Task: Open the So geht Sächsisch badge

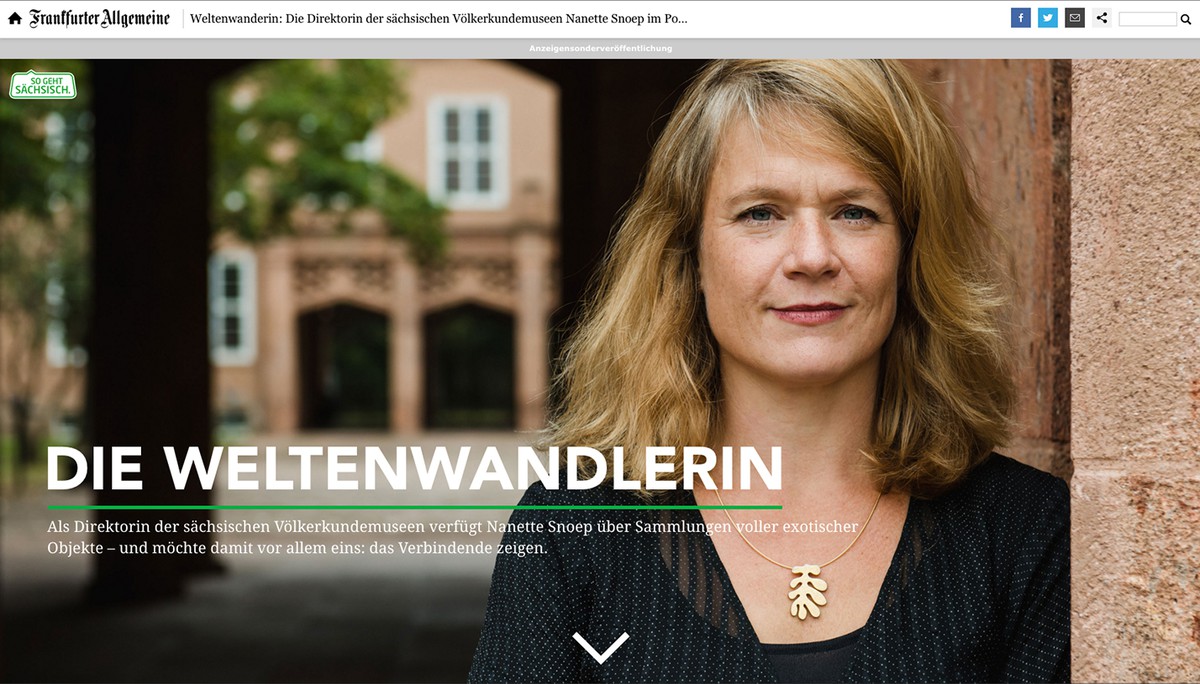Action: (x=43, y=85)
